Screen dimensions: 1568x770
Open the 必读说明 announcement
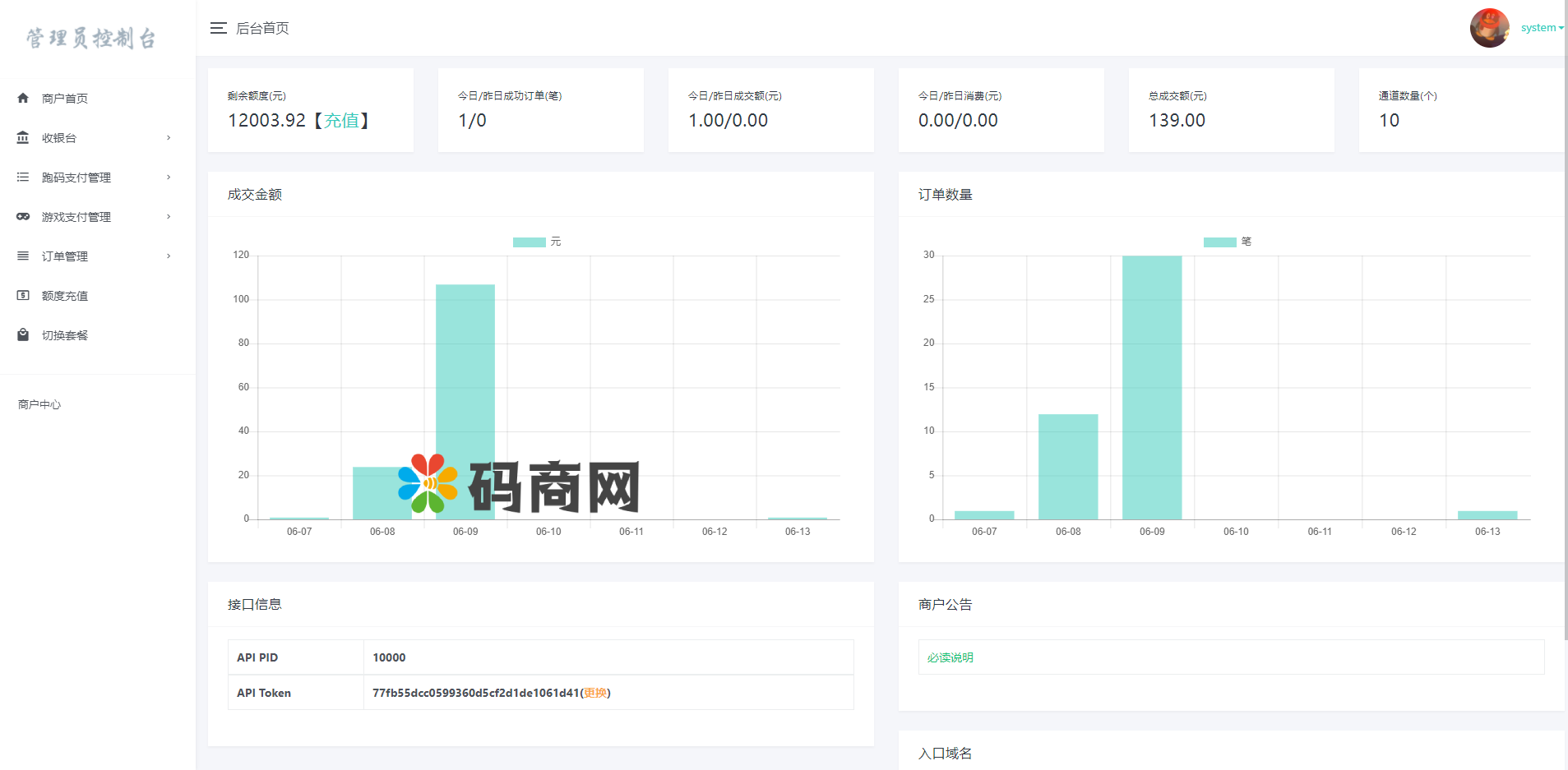pos(950,657)
